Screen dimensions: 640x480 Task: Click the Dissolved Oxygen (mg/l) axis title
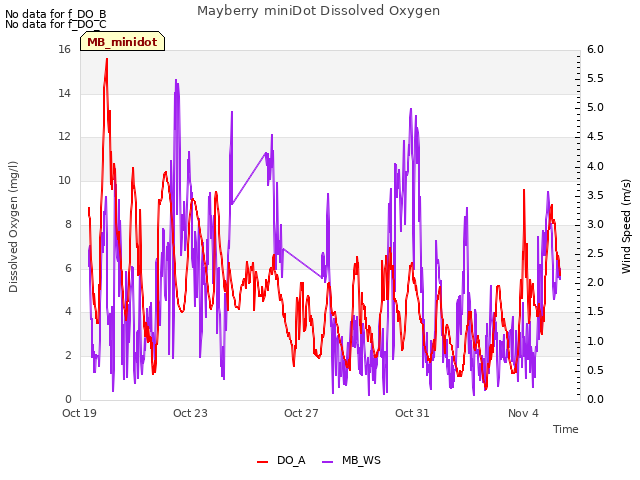(13, 227)
